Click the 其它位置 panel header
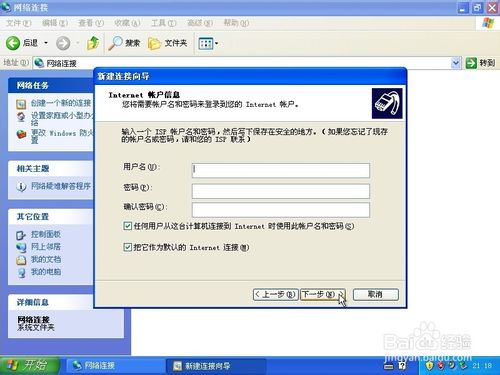The height and width of the screenshot is (375, 500). click(51, 217)
